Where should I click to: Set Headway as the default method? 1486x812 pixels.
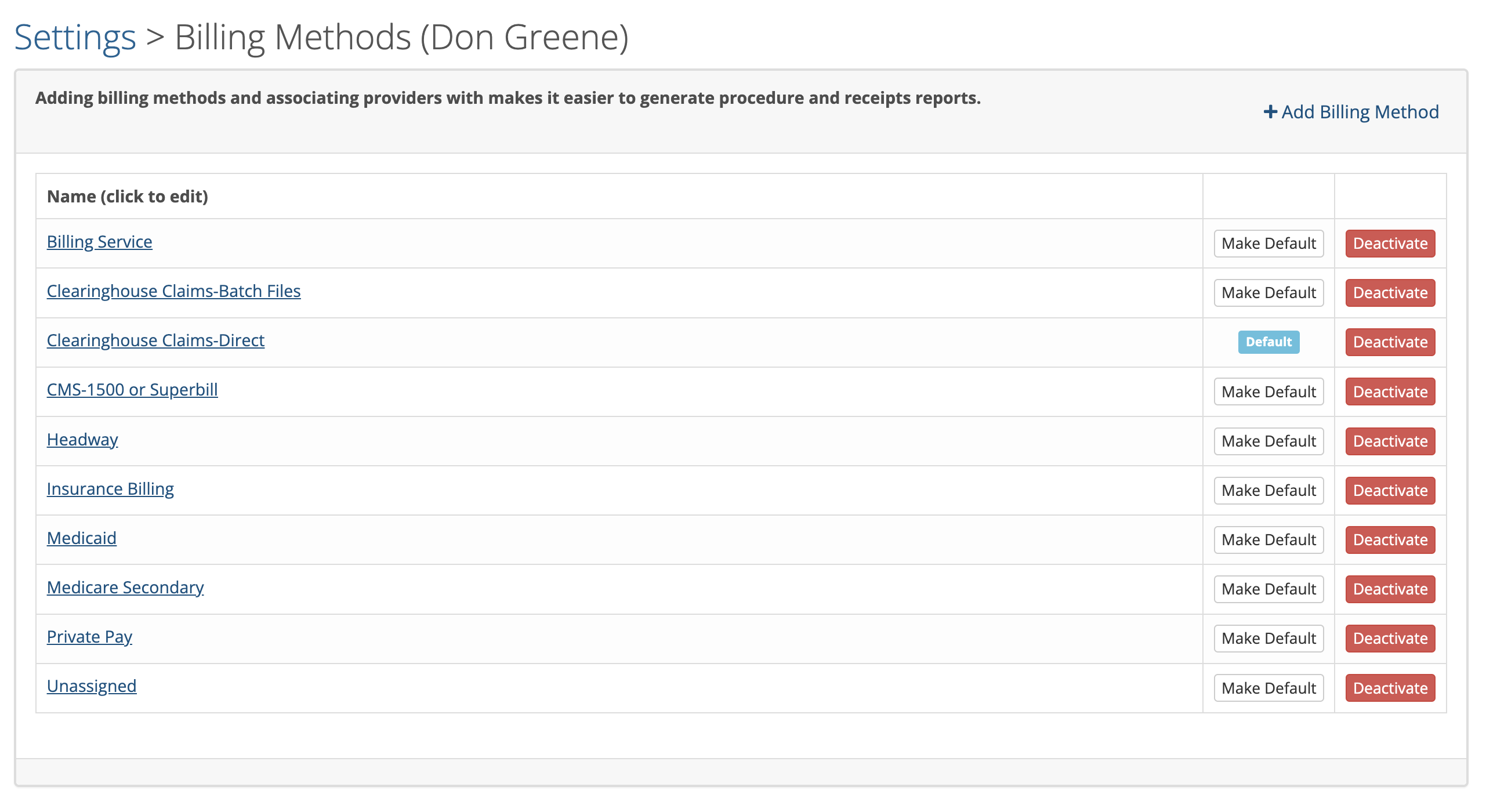[1268, 441]
